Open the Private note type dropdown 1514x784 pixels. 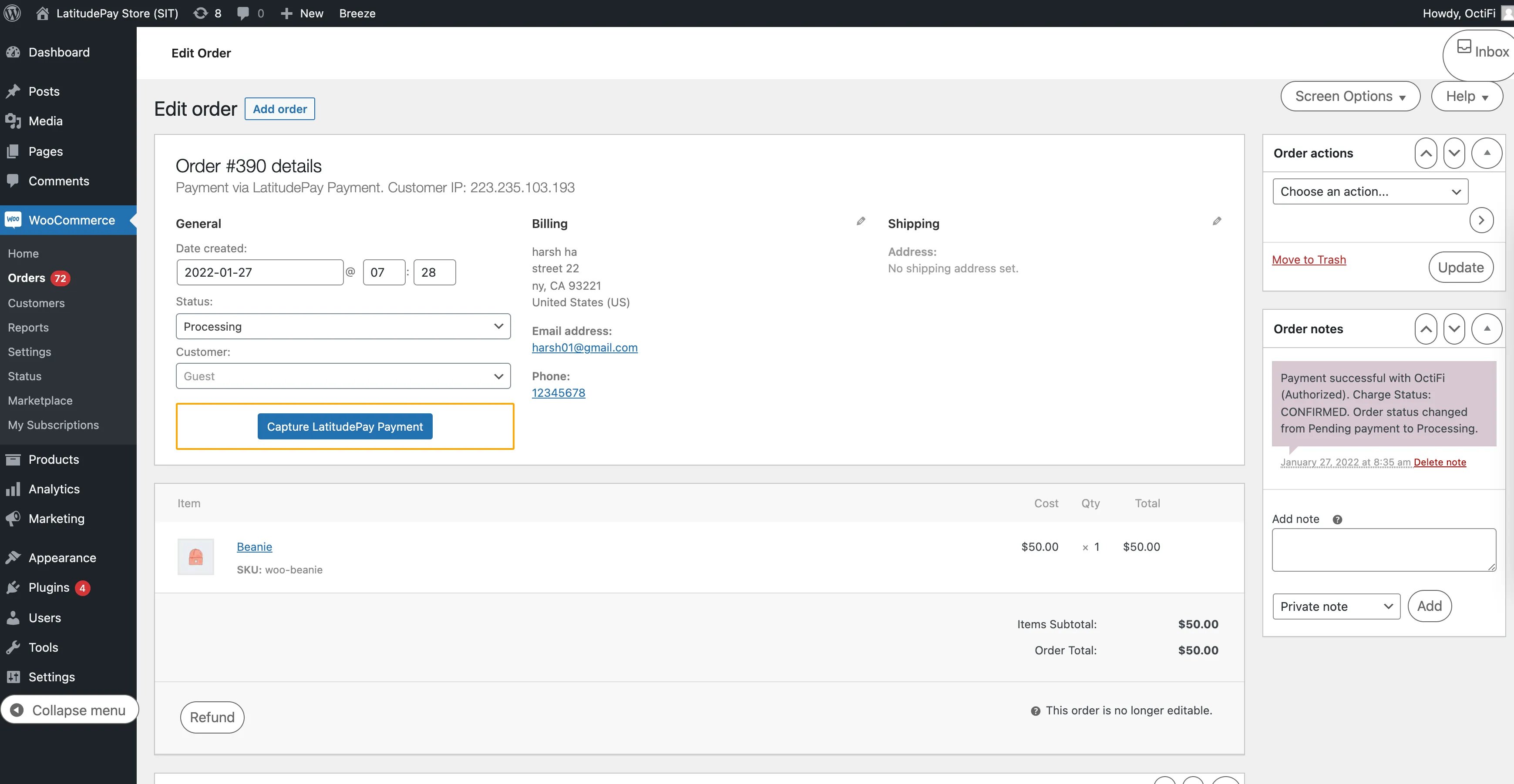click(x=1336, y=606)
